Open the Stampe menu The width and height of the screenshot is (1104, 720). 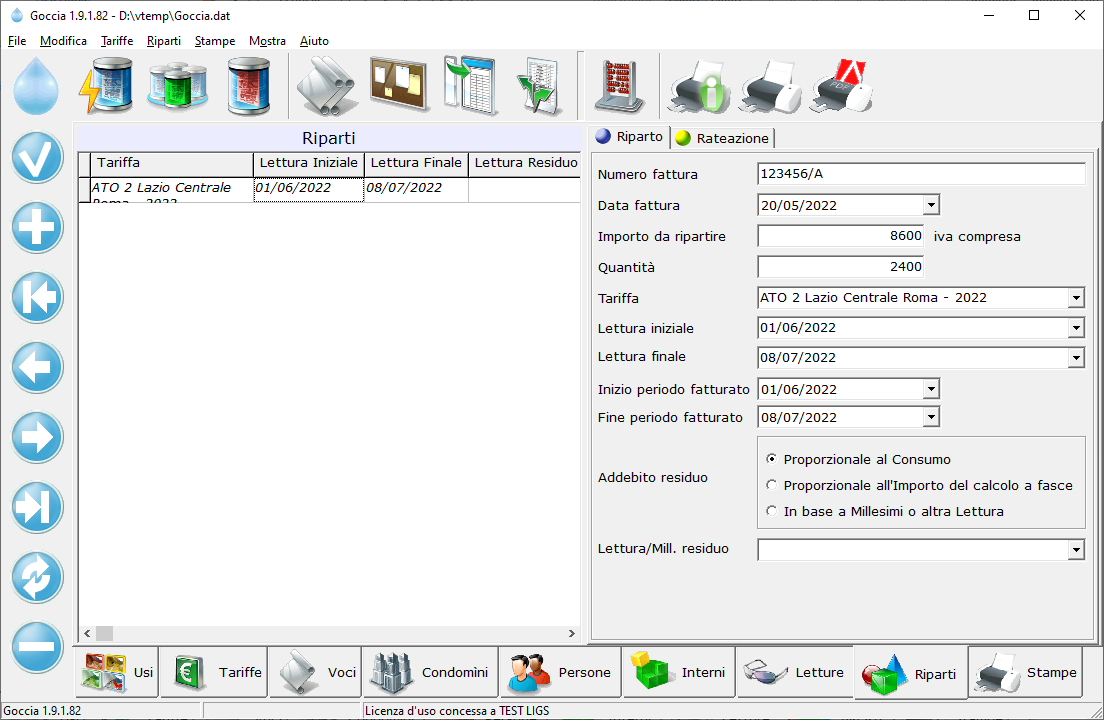pyautogui.click(x=215, y=41)
